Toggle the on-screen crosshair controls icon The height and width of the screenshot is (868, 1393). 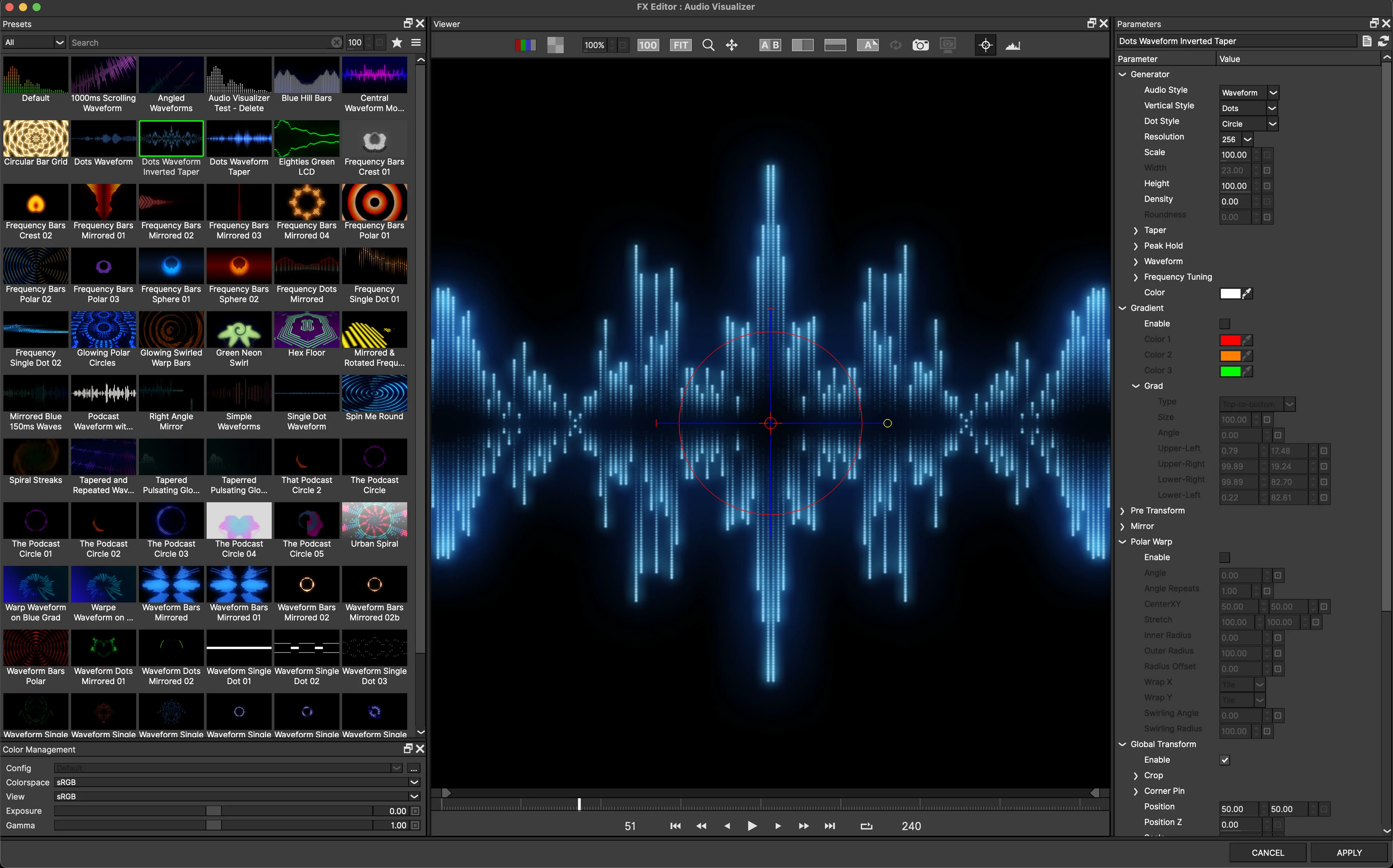coord(985,45)
